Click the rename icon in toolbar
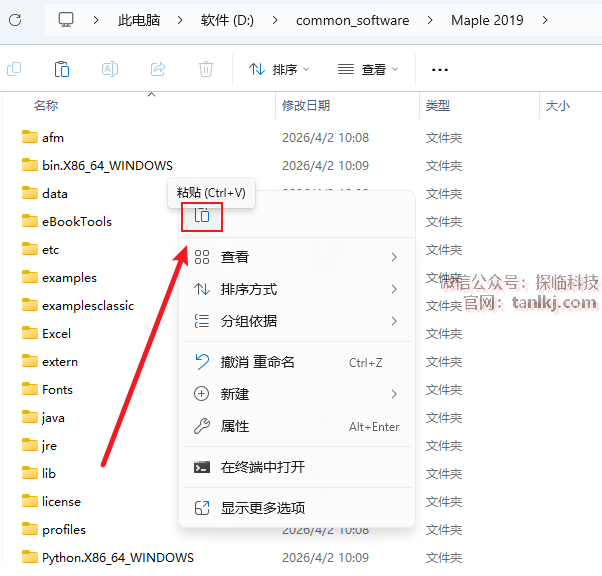Viewport: 602px width, 576px height. (110, 70)
